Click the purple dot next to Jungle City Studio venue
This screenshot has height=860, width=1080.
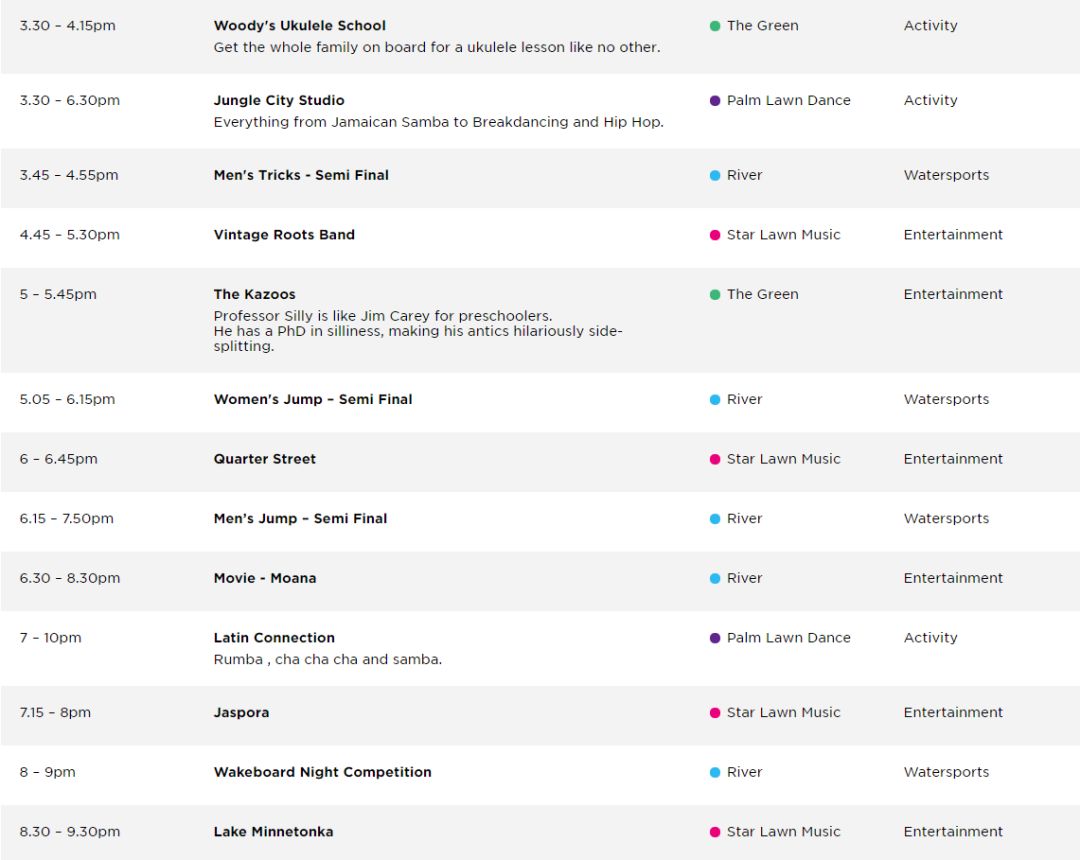click(x=715, y=101)
